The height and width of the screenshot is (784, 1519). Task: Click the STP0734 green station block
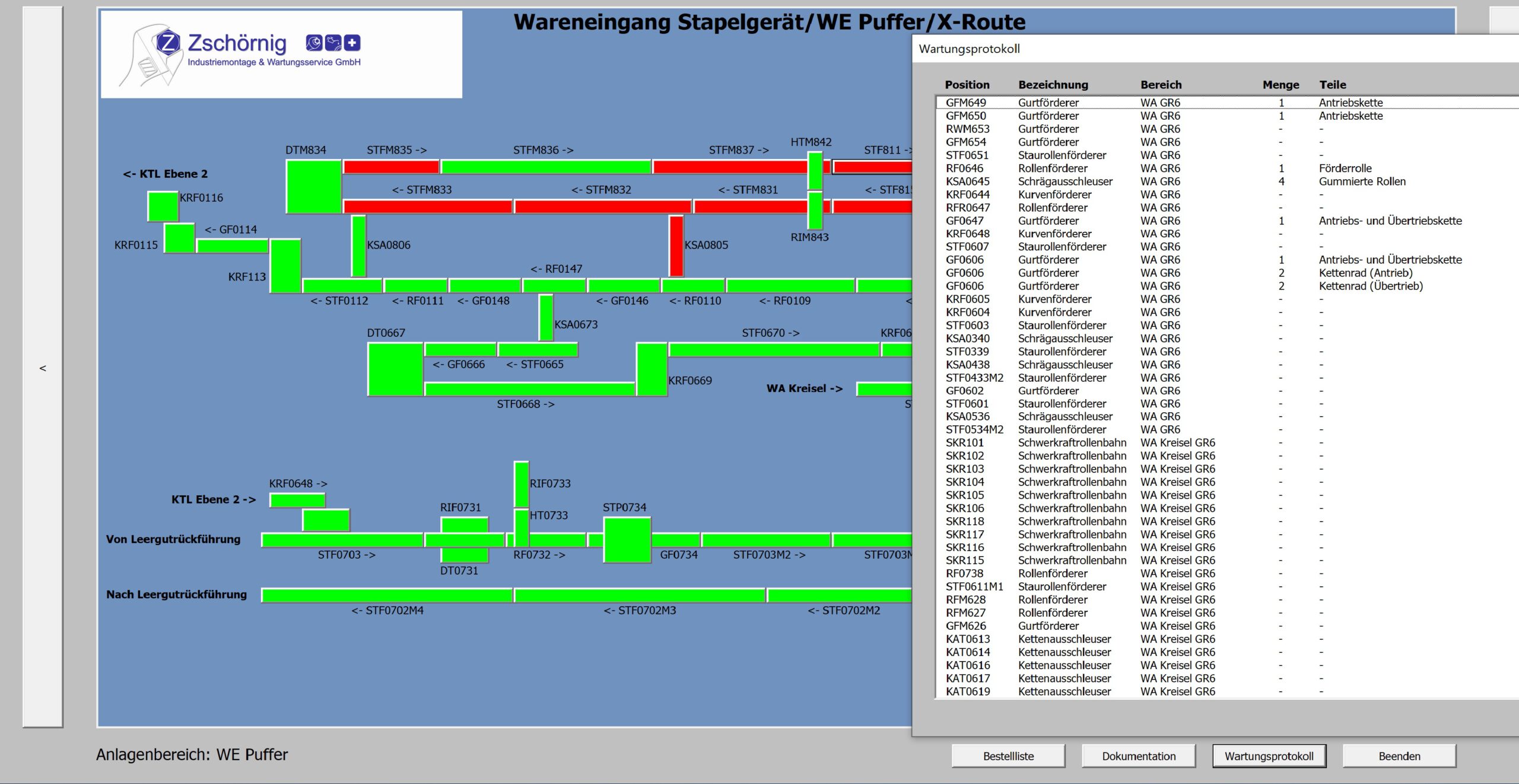tap(627, 539)
